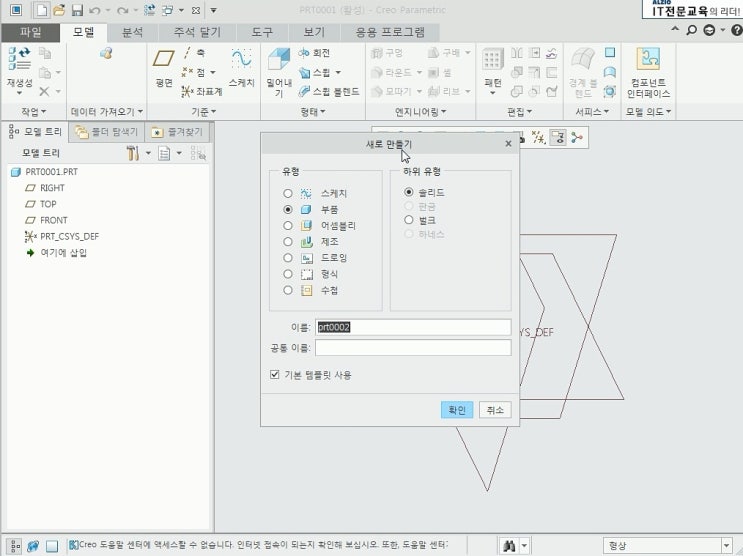Click the Round (라운드) tool
This screenshot has height=556, width=743.
pyautogui.click(x=391, y=73)
